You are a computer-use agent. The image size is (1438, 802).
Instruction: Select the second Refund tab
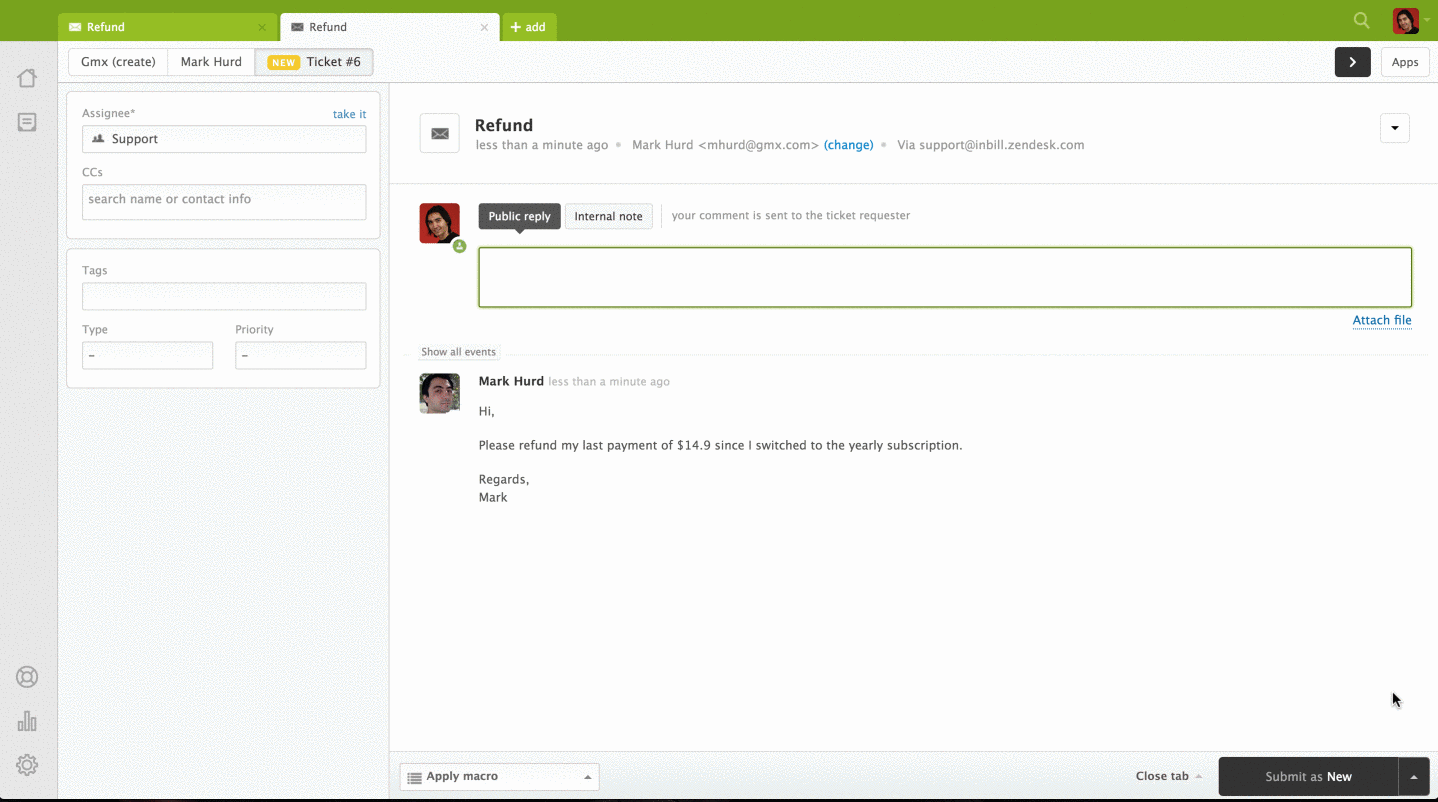pos(389,27)
